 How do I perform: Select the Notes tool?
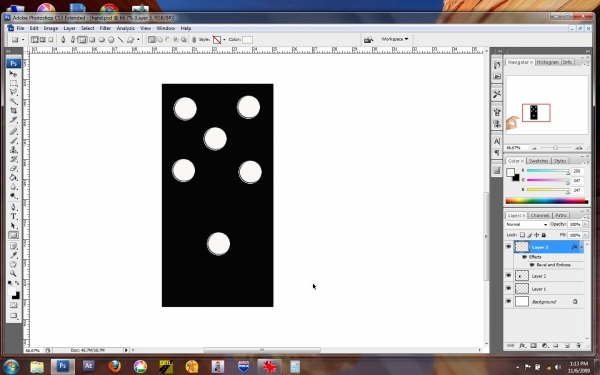click(x=13, y=246)
